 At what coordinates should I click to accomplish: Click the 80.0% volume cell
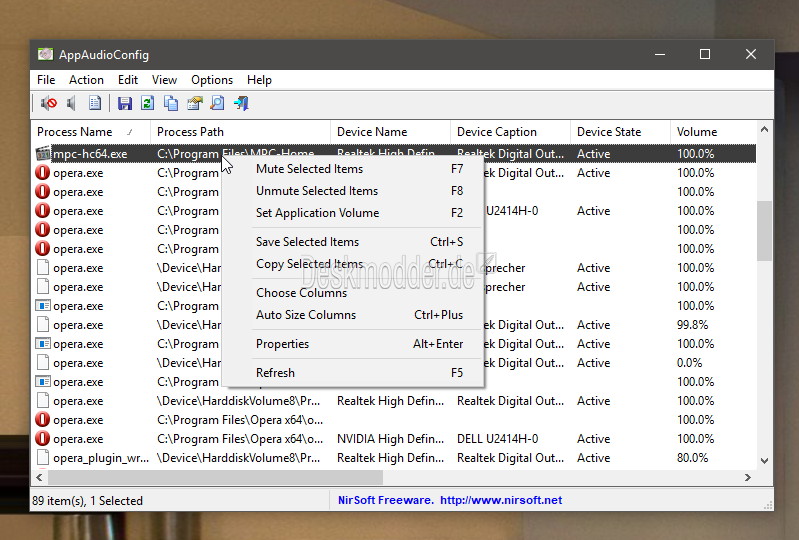(x=692, y=458)
